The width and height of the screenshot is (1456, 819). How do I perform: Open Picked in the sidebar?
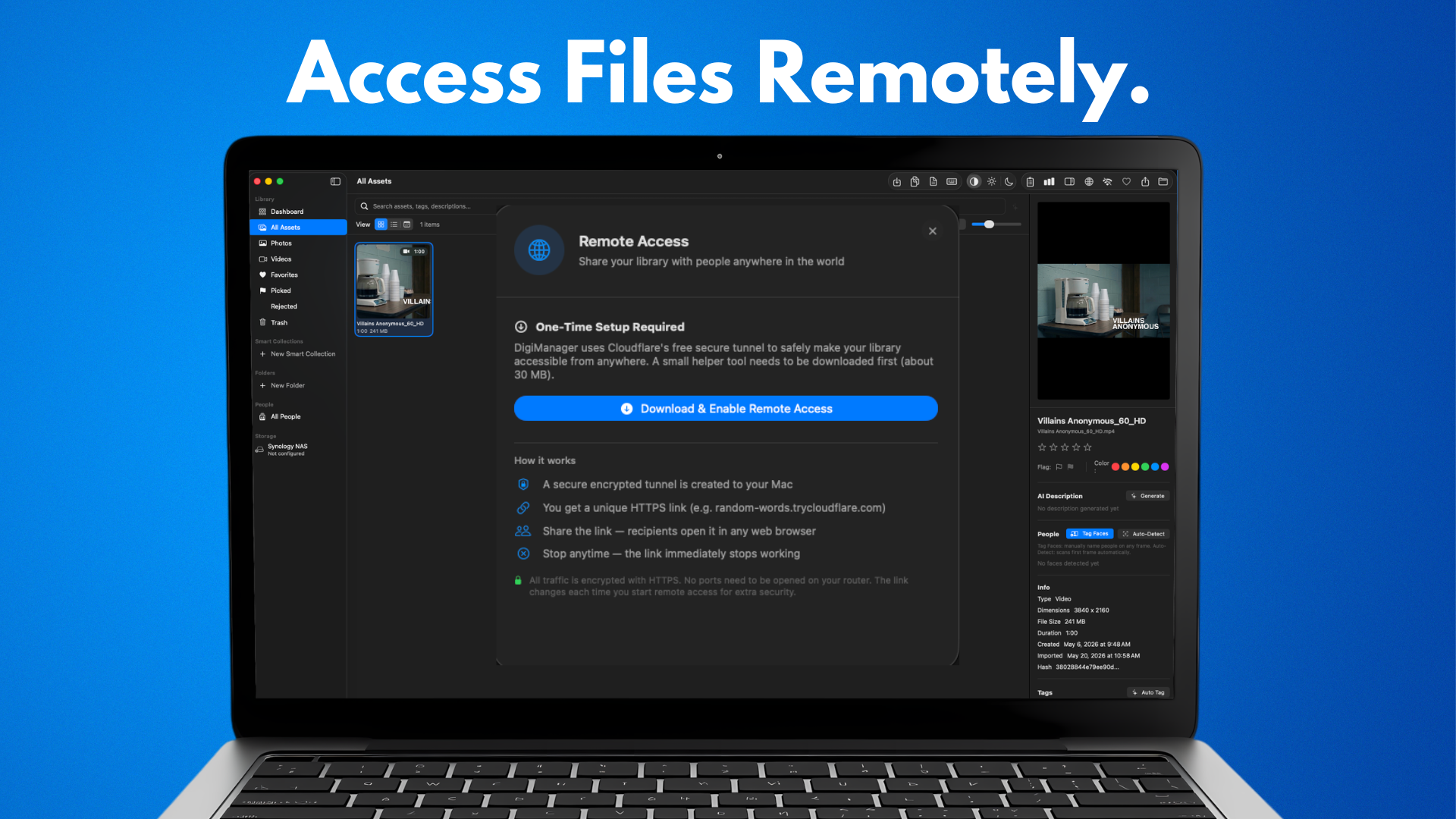(x=298, y=291)
